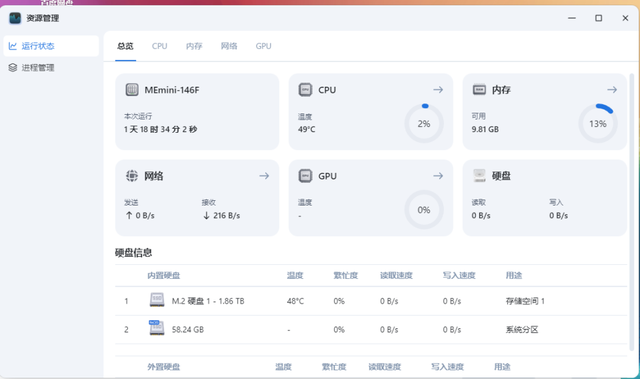Select the 58.24 GB disk name
640x379 pixels.
[x=188, y=330]
